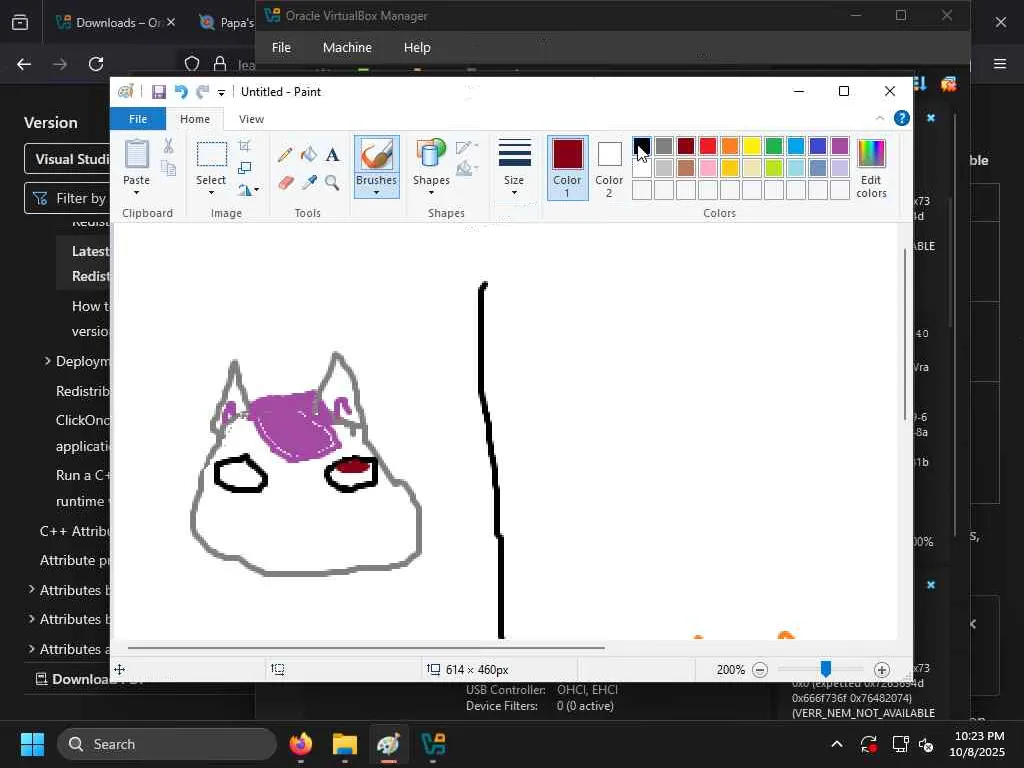The image size is (1024, 768).
Task: Switch to the Home tab in Paint
Action: pyautogui.click(x=195, y=119)
